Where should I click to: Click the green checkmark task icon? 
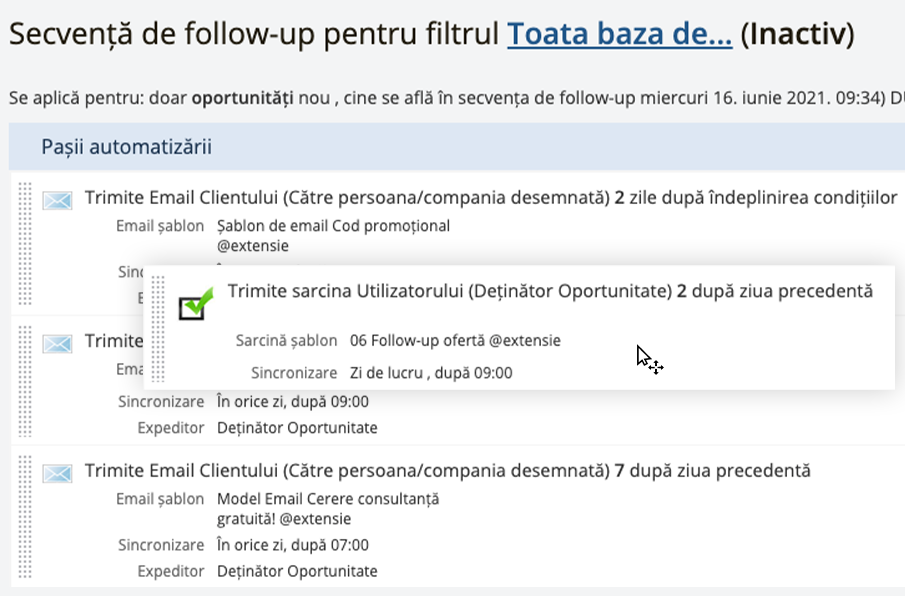point(196,304)
